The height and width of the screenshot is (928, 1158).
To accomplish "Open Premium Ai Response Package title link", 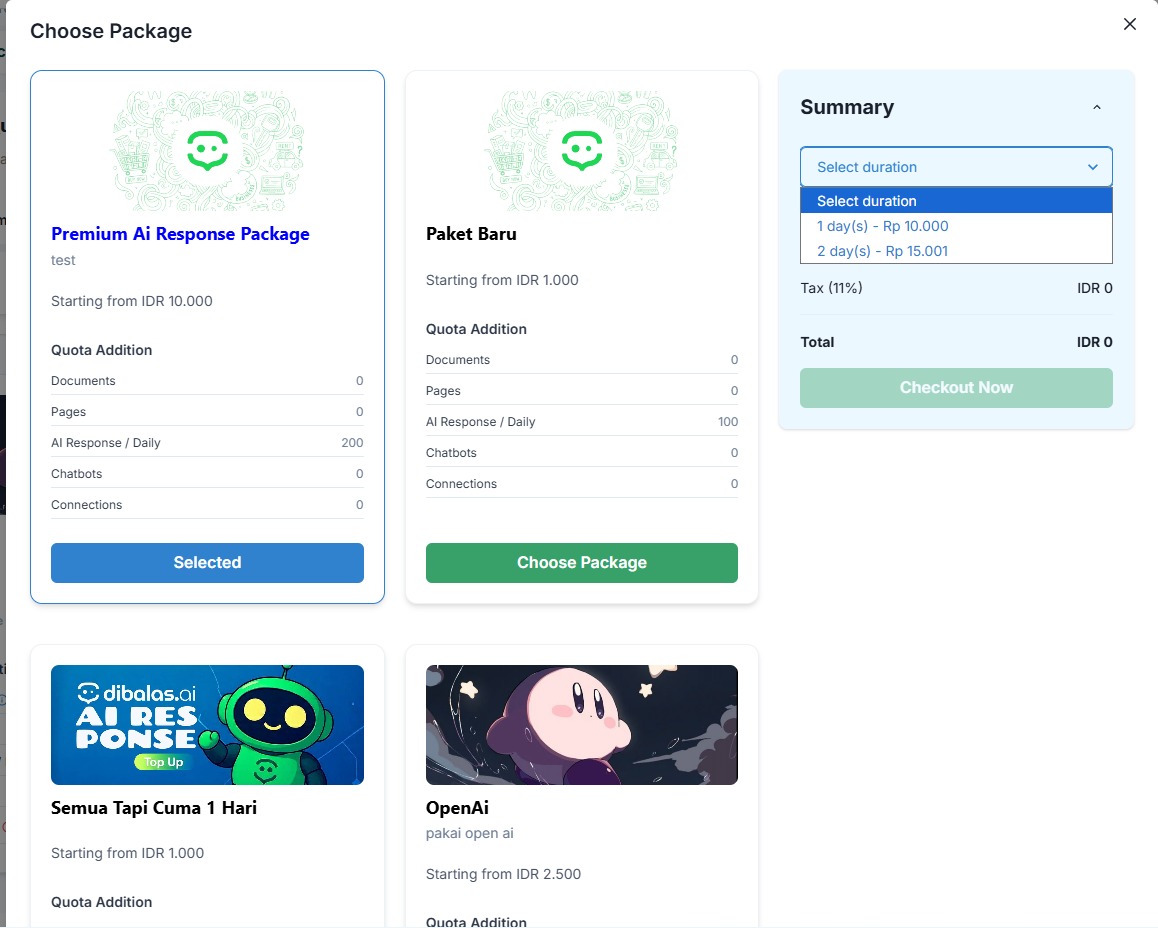I will coord(180,234).
